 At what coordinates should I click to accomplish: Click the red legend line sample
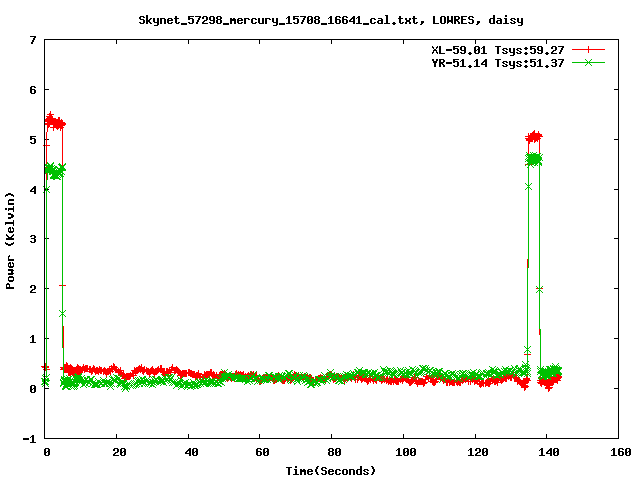(x=588, y=50)
